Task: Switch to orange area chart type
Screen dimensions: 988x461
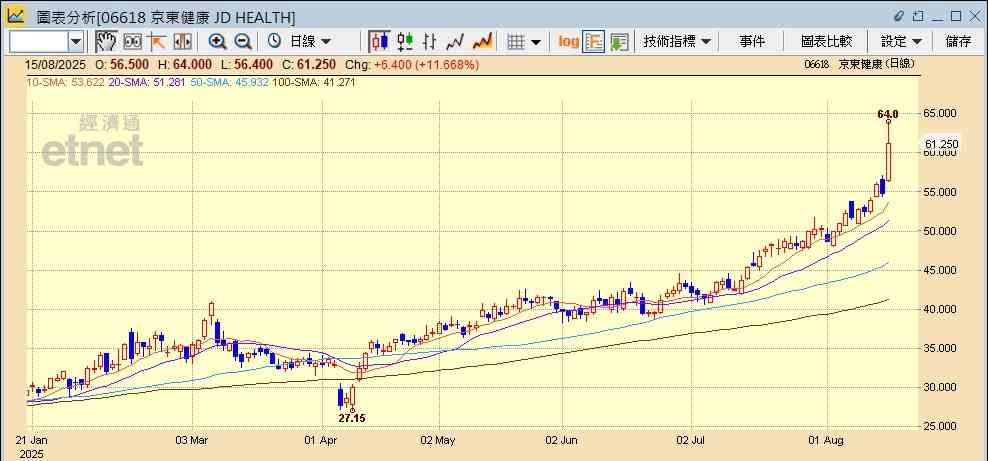Action: coord(482,42)
